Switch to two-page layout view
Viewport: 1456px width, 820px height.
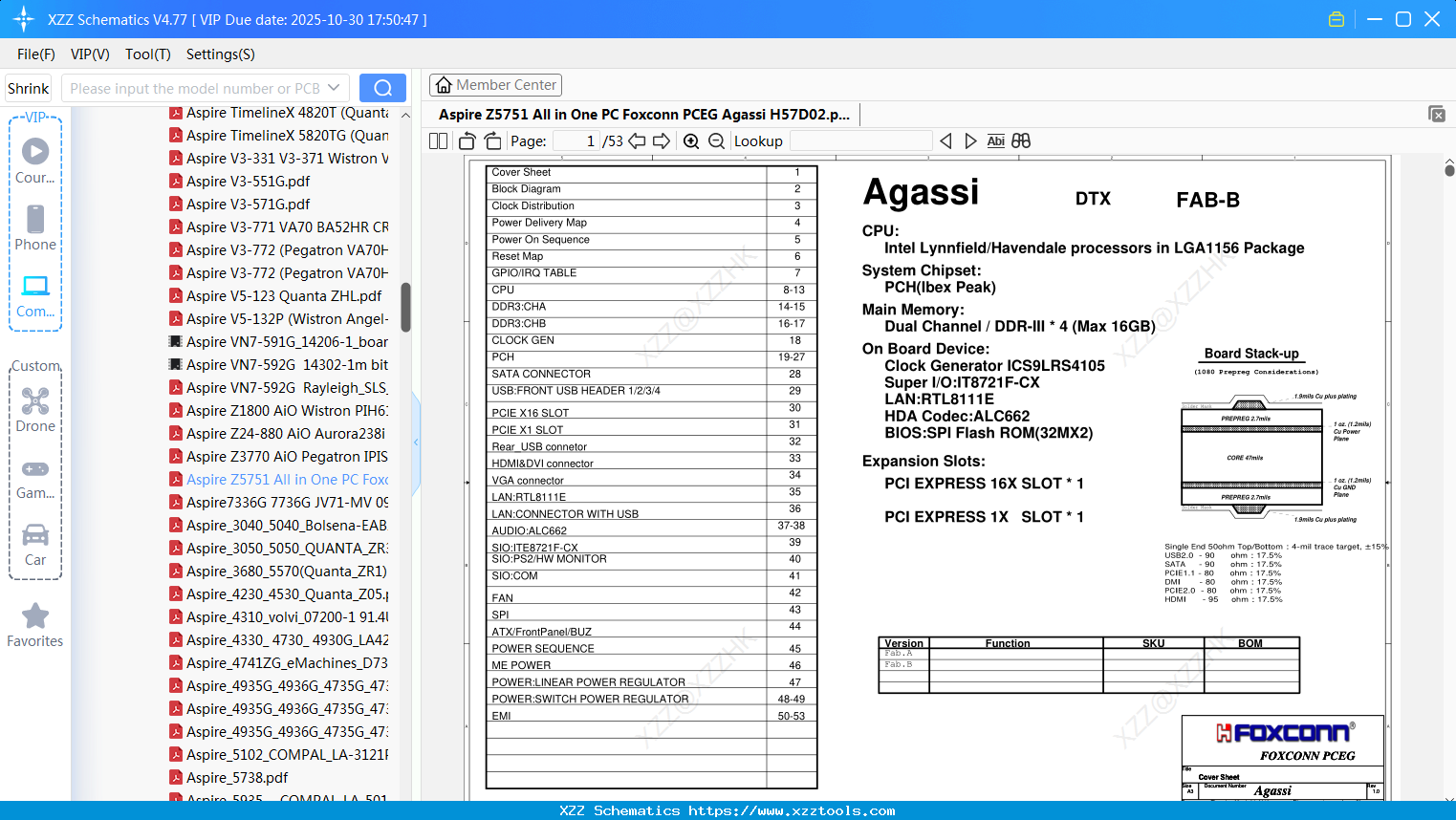pyautogui.click(x=438, y=141)
